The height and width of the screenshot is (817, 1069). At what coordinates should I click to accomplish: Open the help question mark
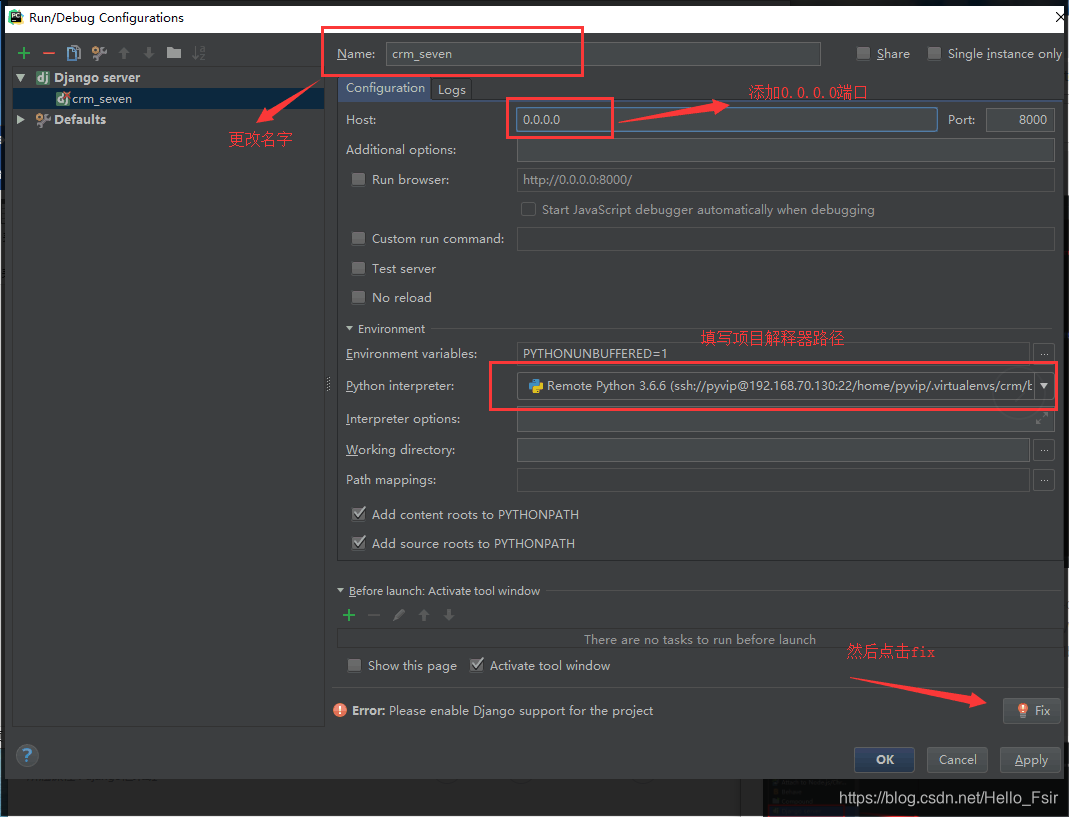point(27,755)
